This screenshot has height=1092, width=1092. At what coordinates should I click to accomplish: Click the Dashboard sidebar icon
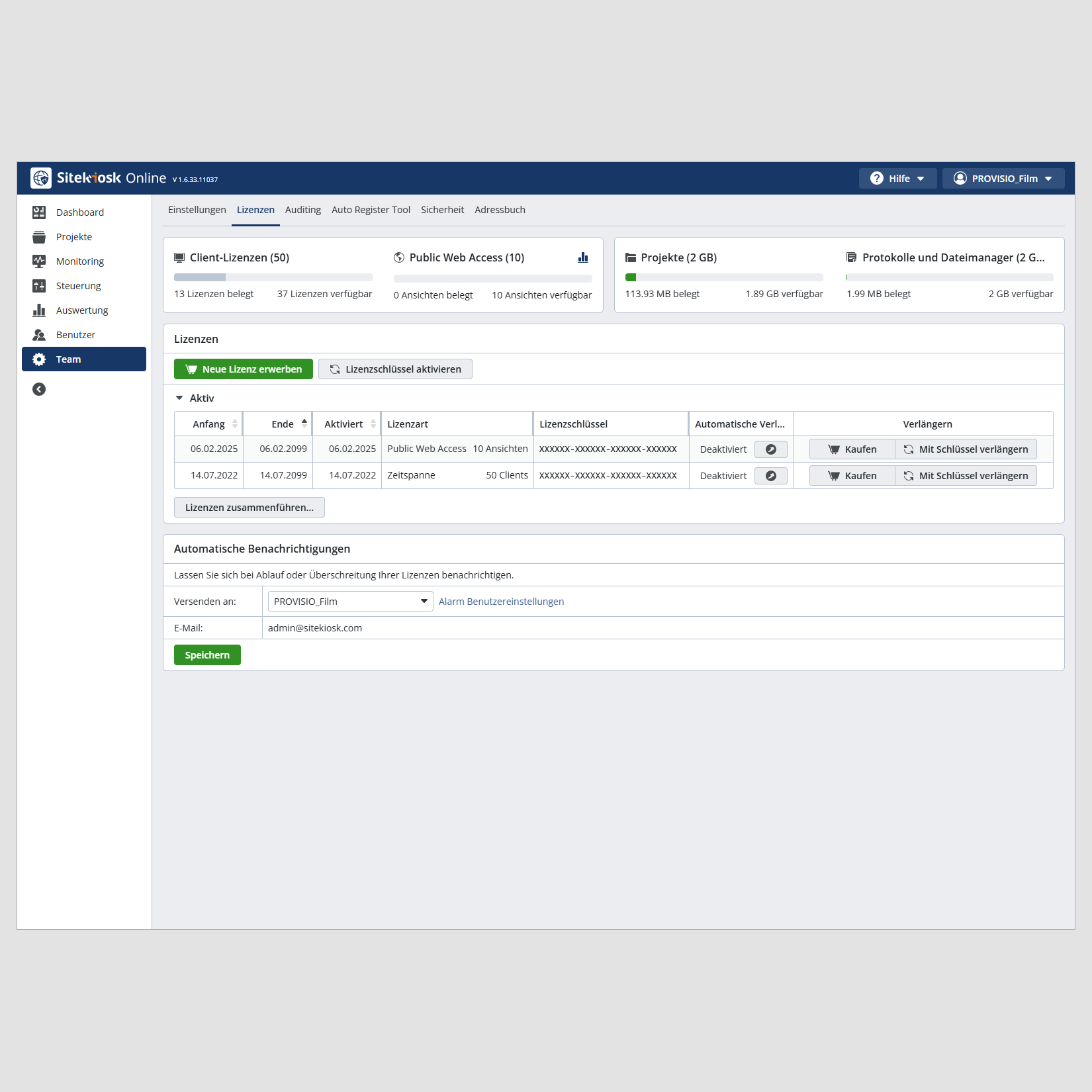[39, 212]
